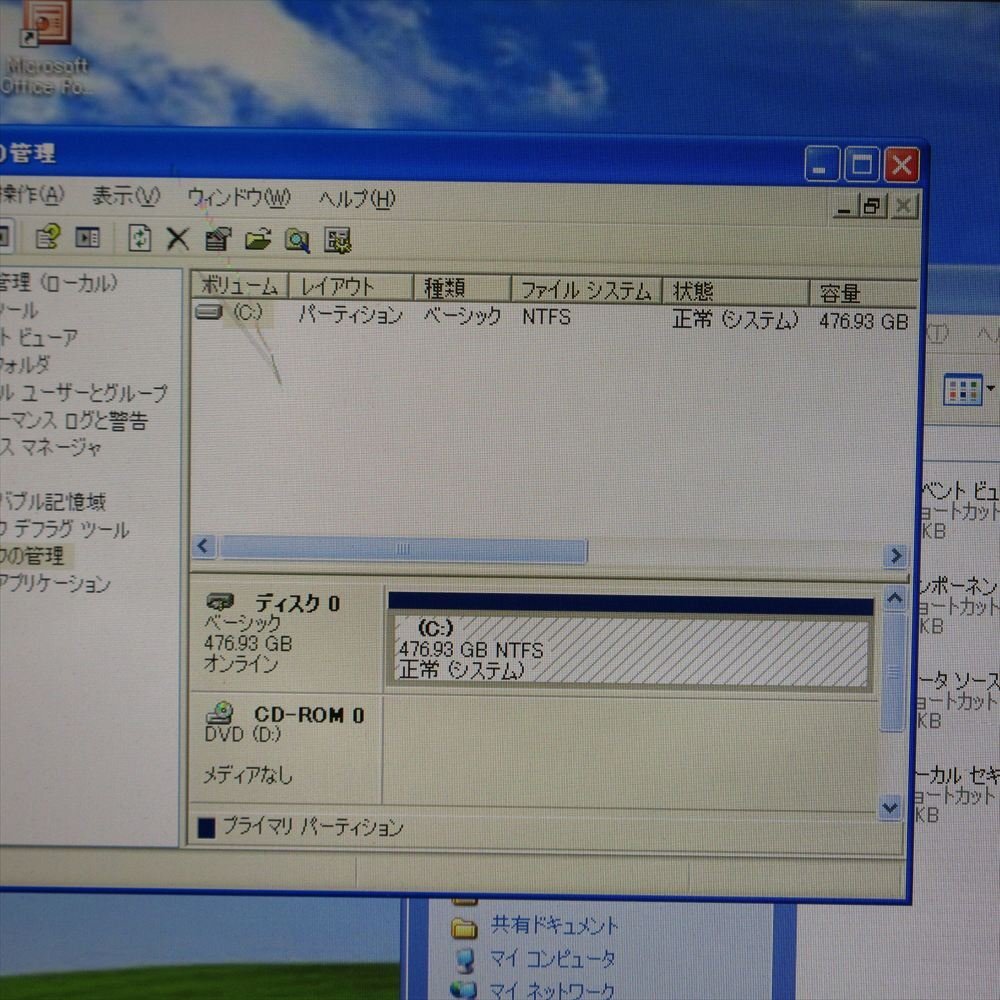Click the CD-ROM 0 disc drive icon
Screen dimensions: 1000x1000
(x=220, y=712)
